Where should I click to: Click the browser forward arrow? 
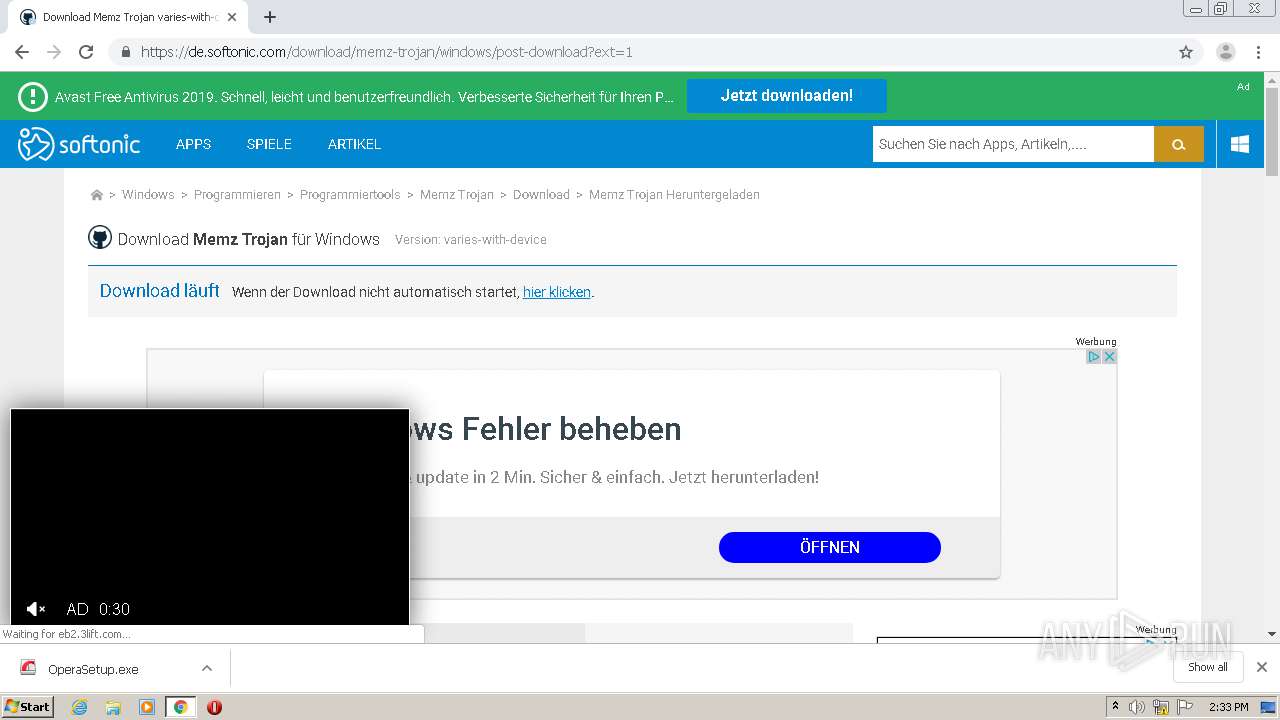click(54, 52)
